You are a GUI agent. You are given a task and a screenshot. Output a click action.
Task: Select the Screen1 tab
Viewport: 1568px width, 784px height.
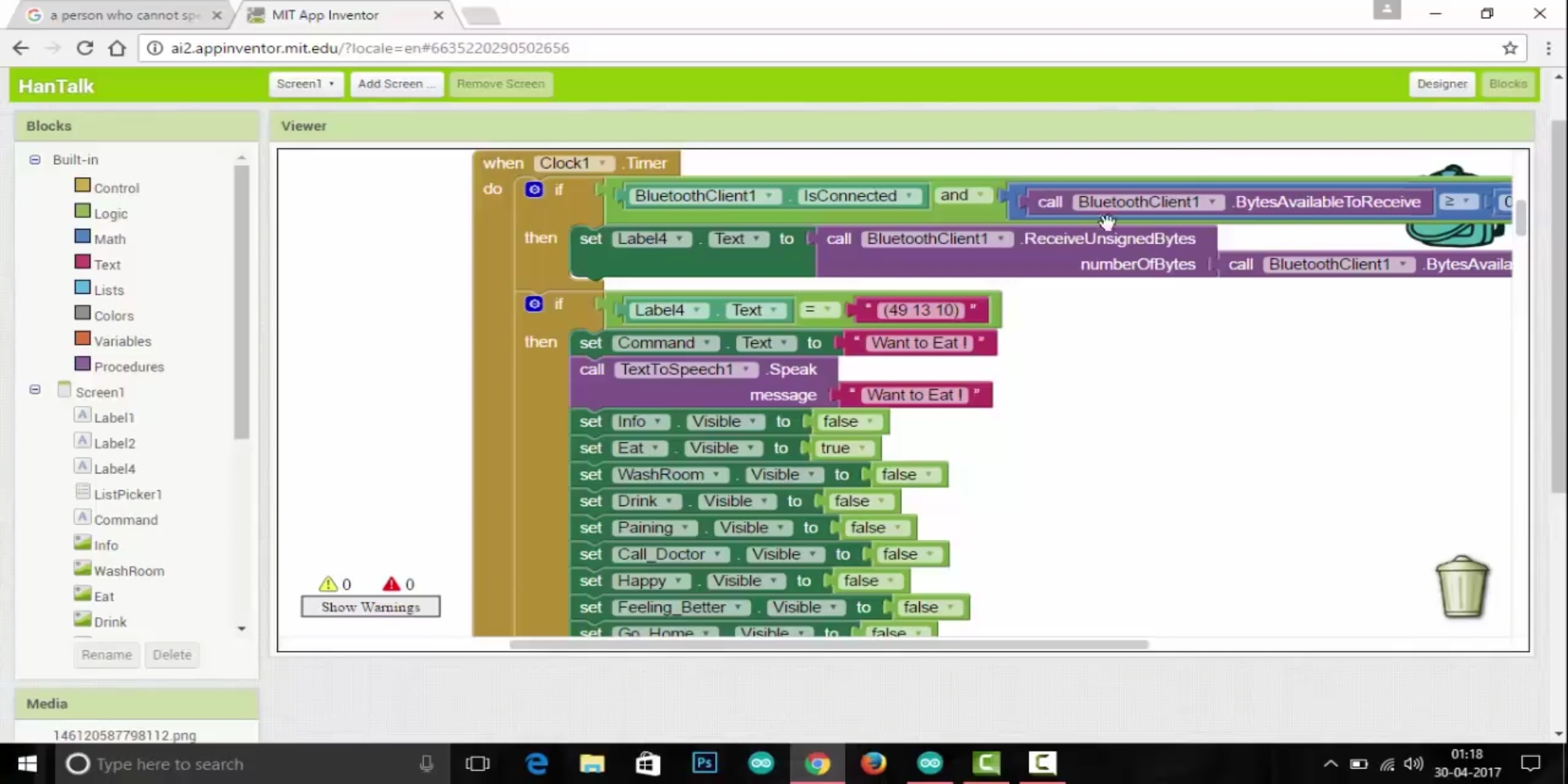[x=304, y=83]
